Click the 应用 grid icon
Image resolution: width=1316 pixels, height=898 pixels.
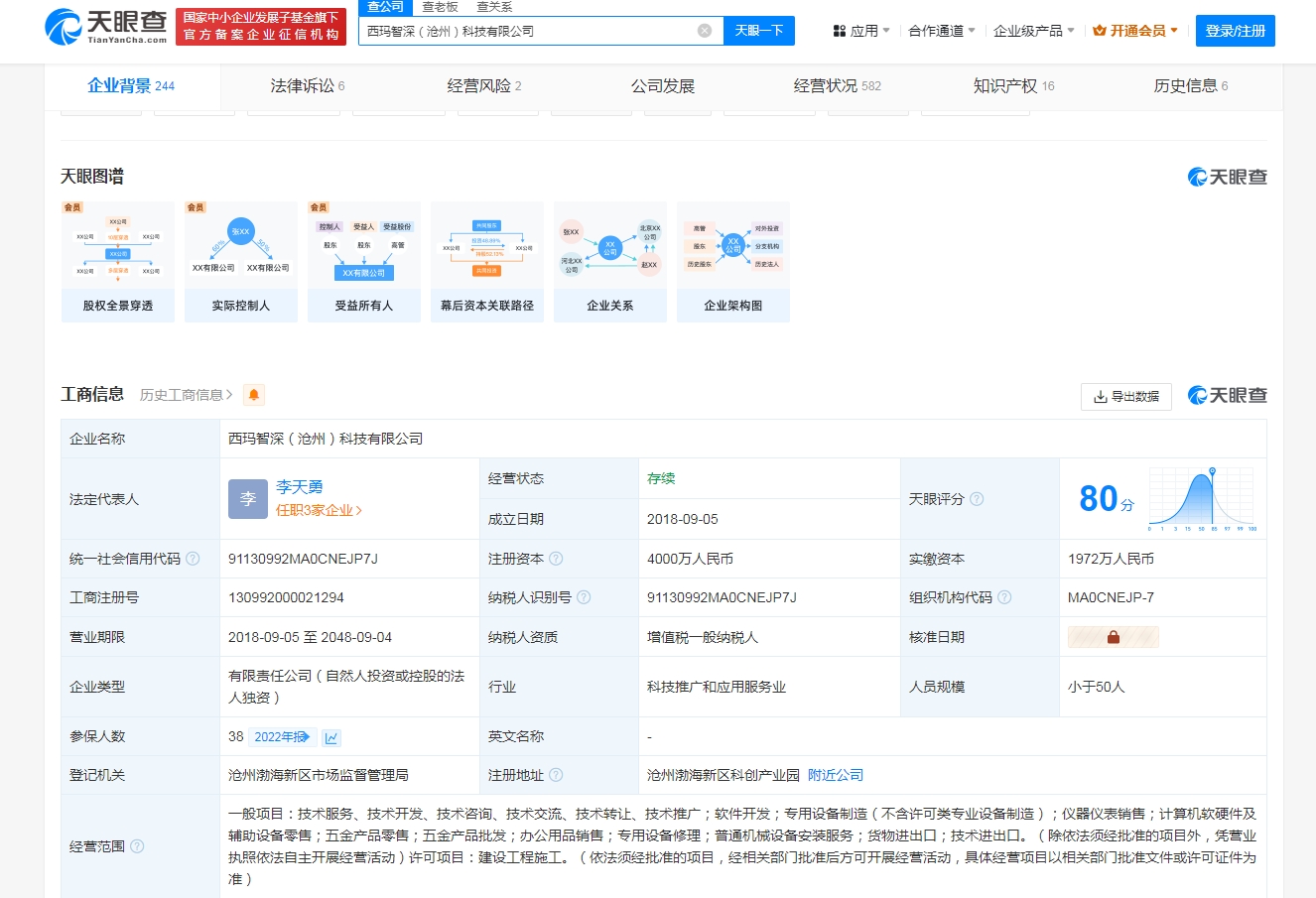(x=840, y=31)
